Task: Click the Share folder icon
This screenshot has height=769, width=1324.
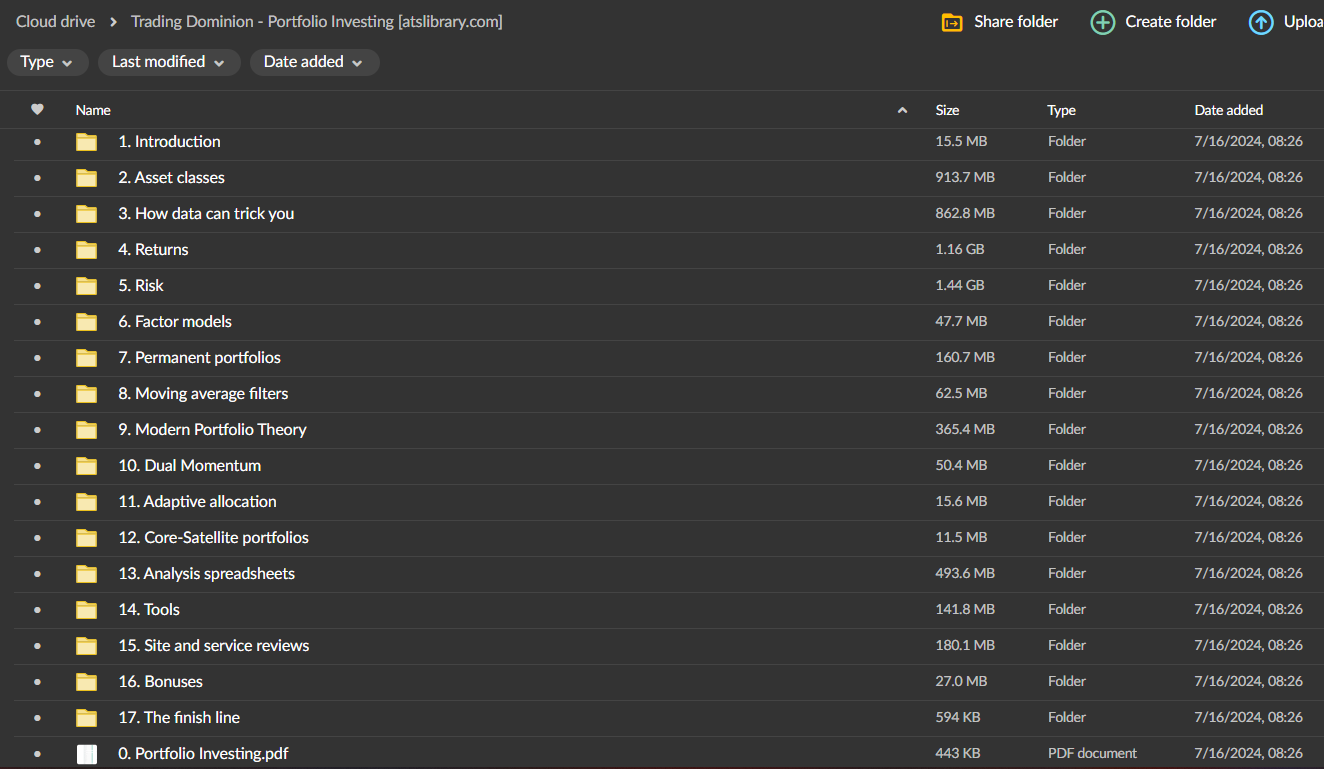Action: tap(952, 21)
